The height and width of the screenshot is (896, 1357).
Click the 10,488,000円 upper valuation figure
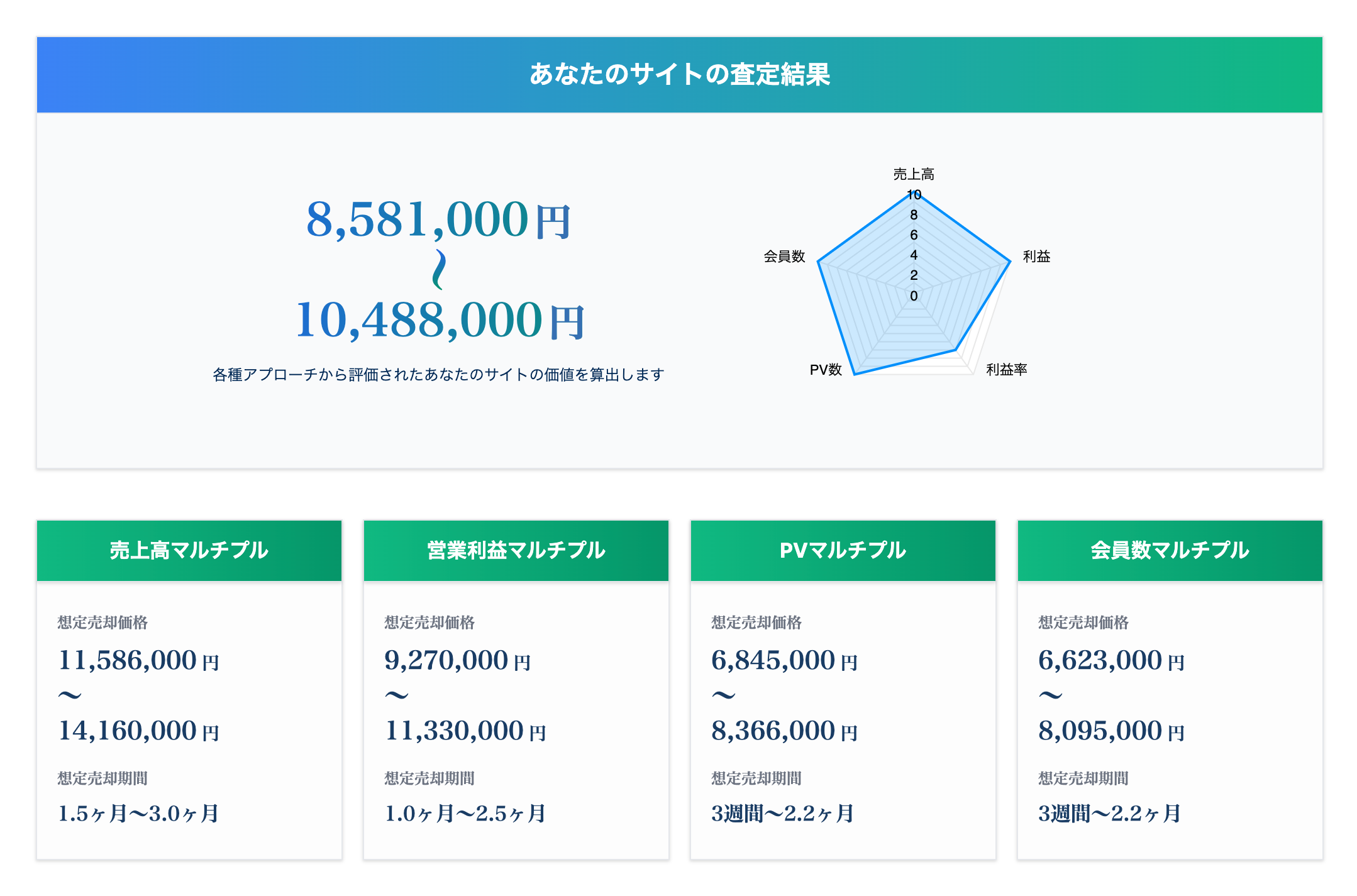click(440, 320)
